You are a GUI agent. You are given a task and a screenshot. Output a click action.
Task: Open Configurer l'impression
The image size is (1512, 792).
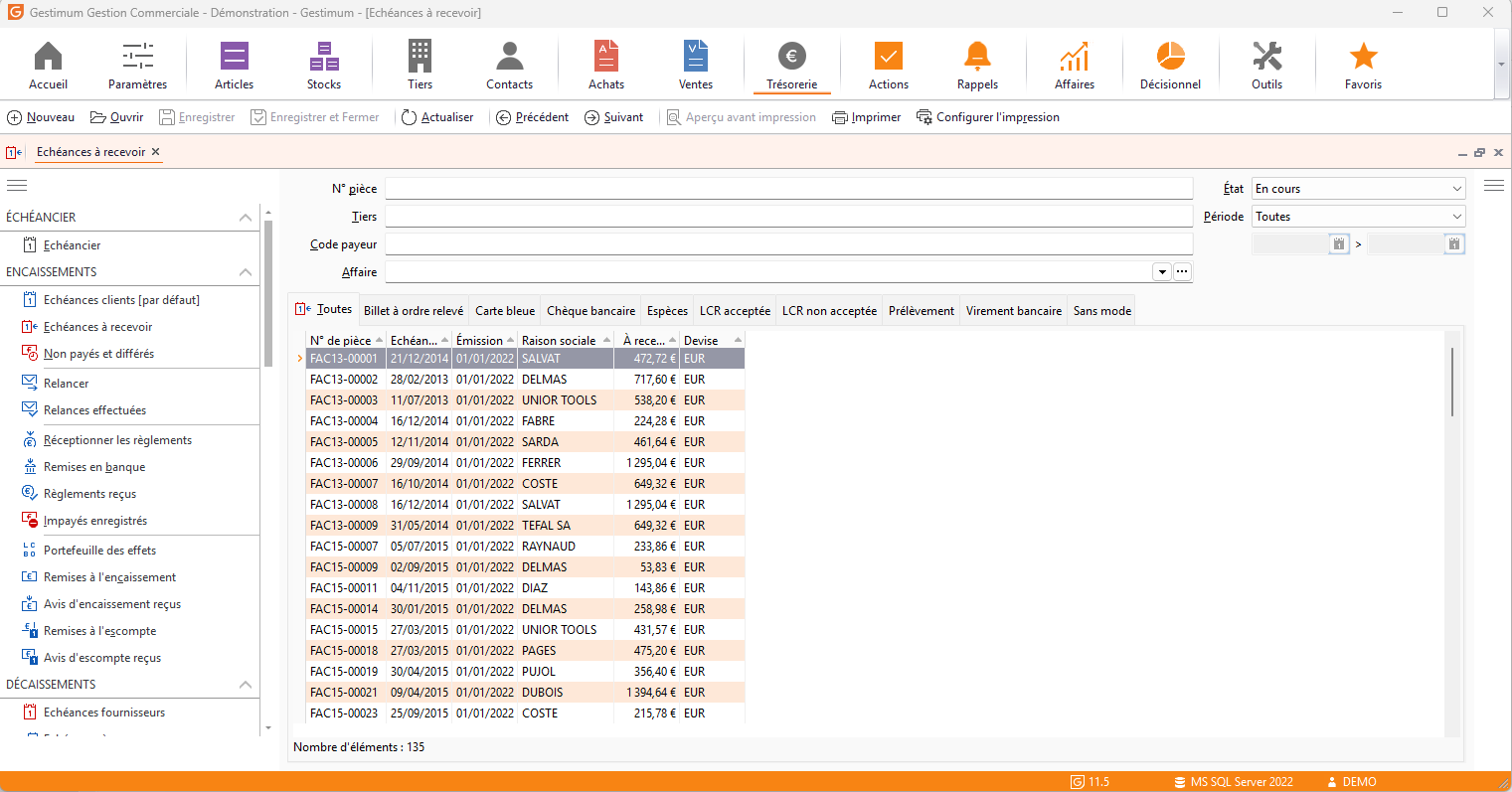[x=987, y=117]
